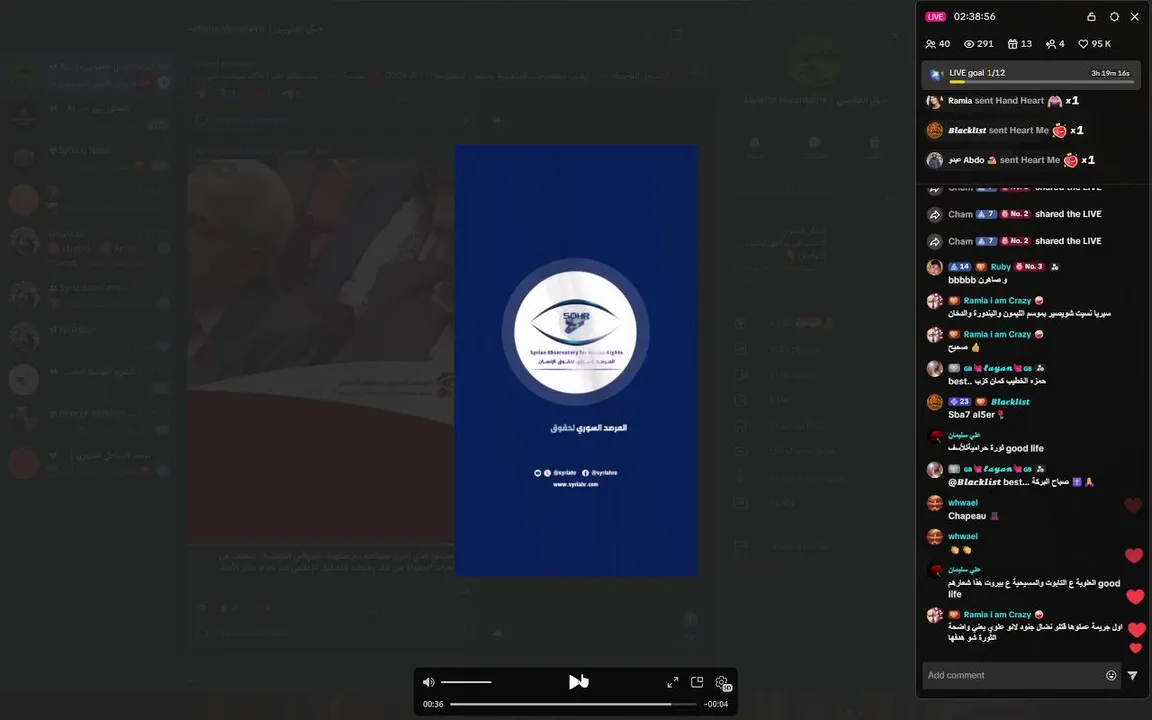Image resolution: width=1152 pixels, height=720 pixels.
Task: Click the share arrow icon beside Cham's last share
Action: [x=935, y=242]
